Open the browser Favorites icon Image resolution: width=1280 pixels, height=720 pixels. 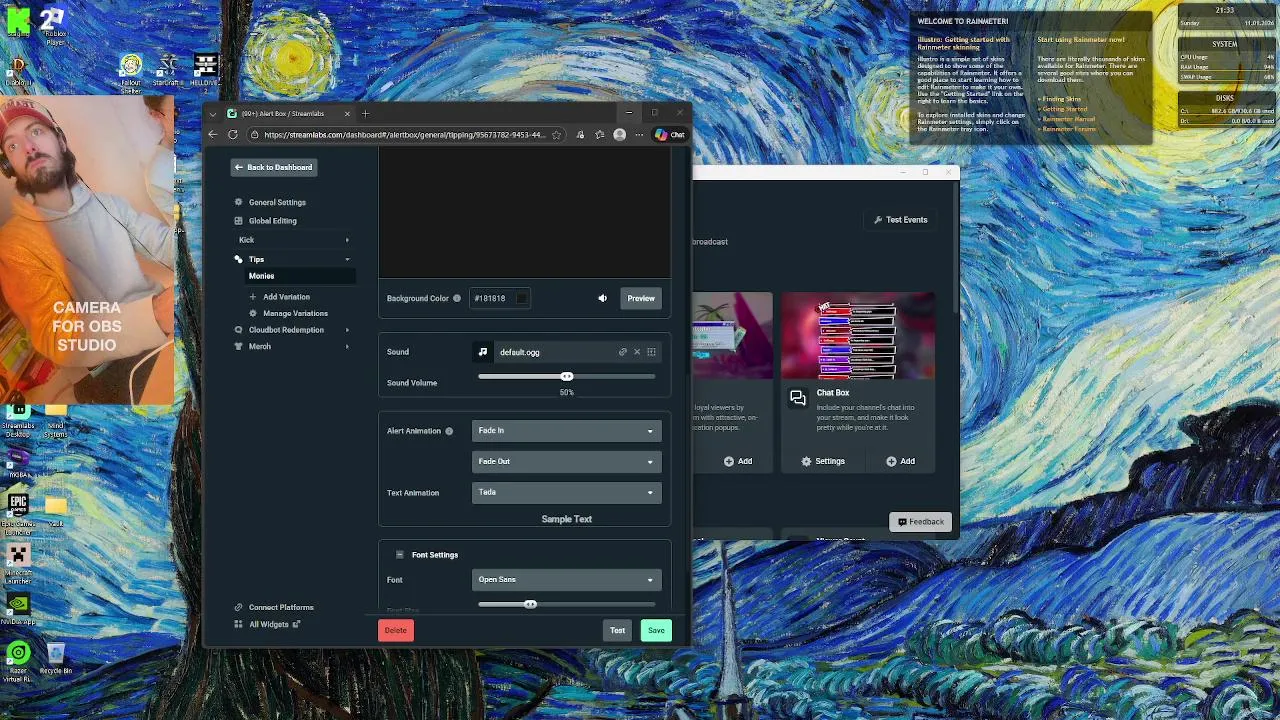click(599, 135)
